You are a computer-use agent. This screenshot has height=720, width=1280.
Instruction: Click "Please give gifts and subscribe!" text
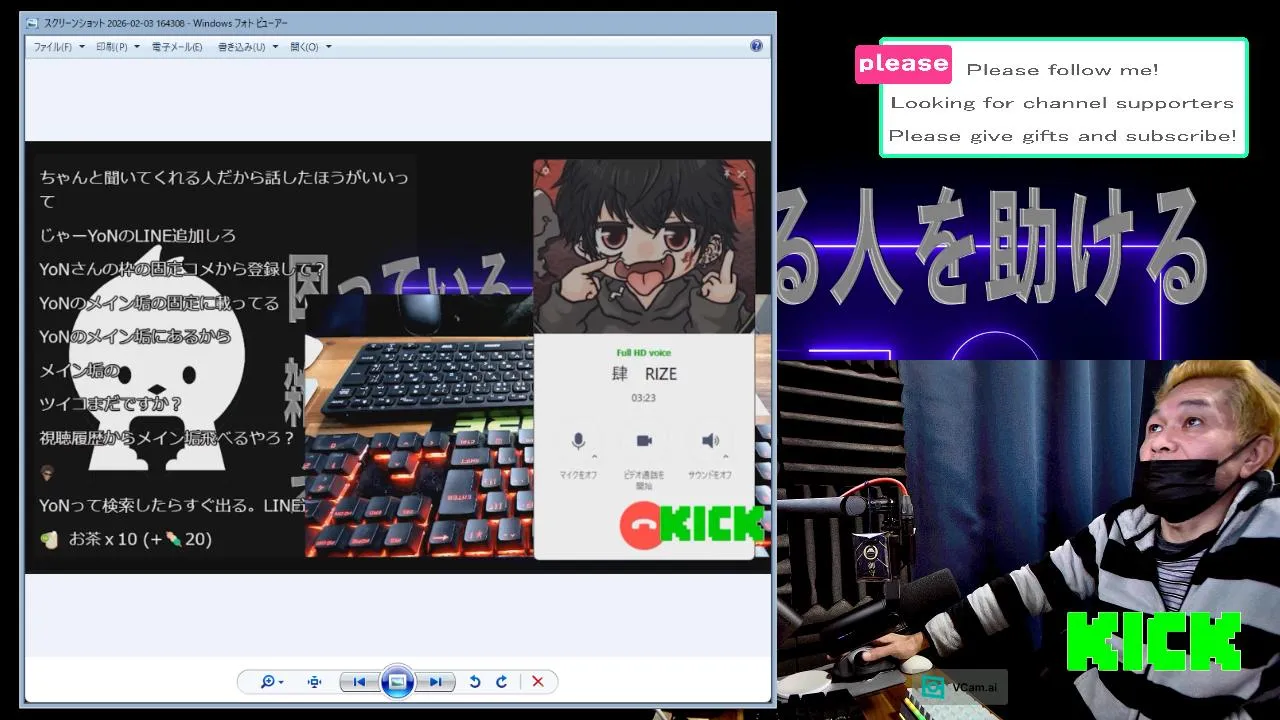pos(1062,136)
